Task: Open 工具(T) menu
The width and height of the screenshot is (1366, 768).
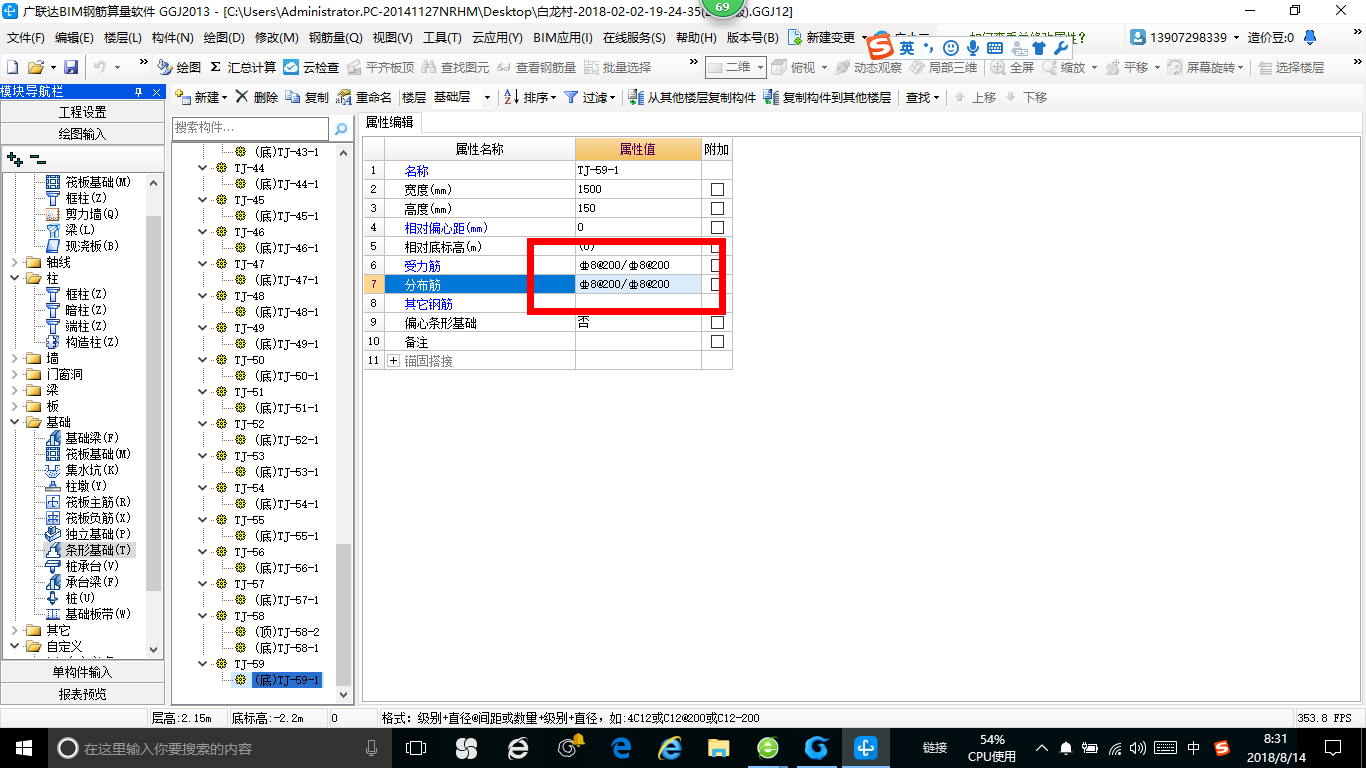Action: pos(442,38)
